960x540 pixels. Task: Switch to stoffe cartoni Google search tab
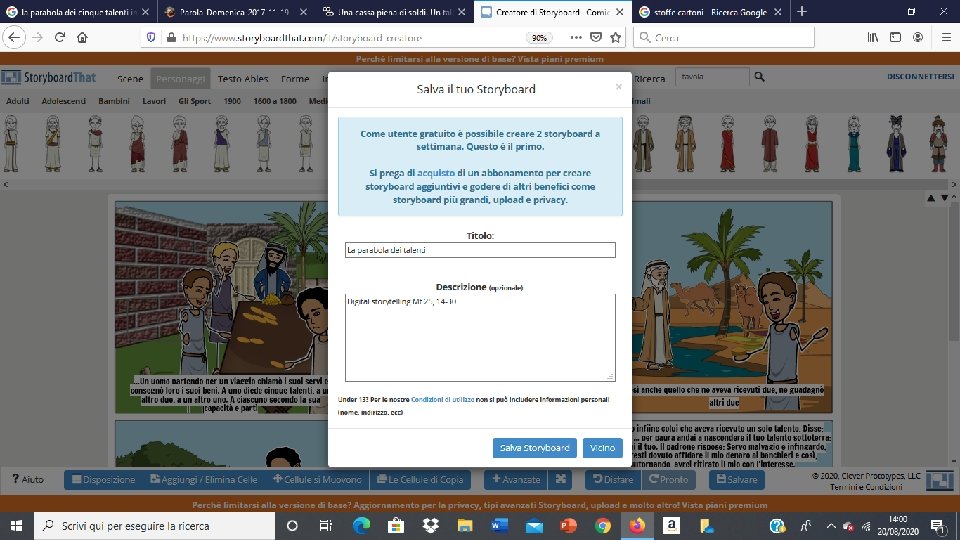[x=710, y=12]
